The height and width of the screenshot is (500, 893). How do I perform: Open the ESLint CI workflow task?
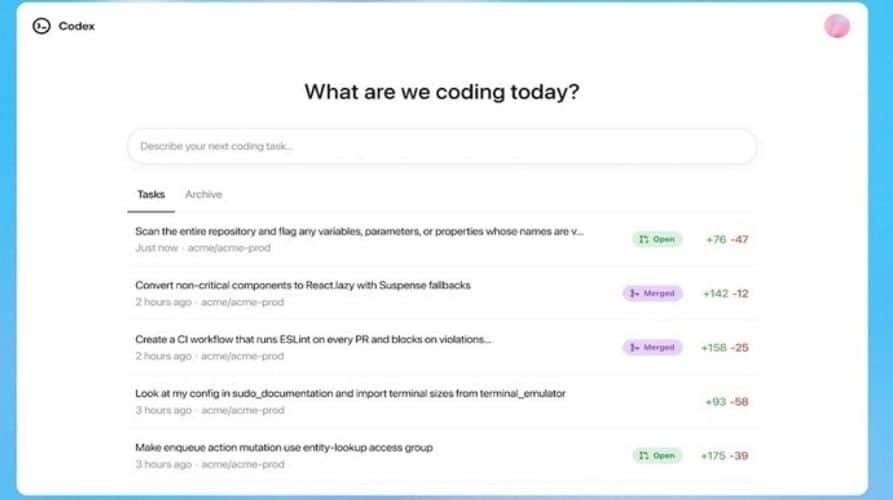[x=313, y=340]
